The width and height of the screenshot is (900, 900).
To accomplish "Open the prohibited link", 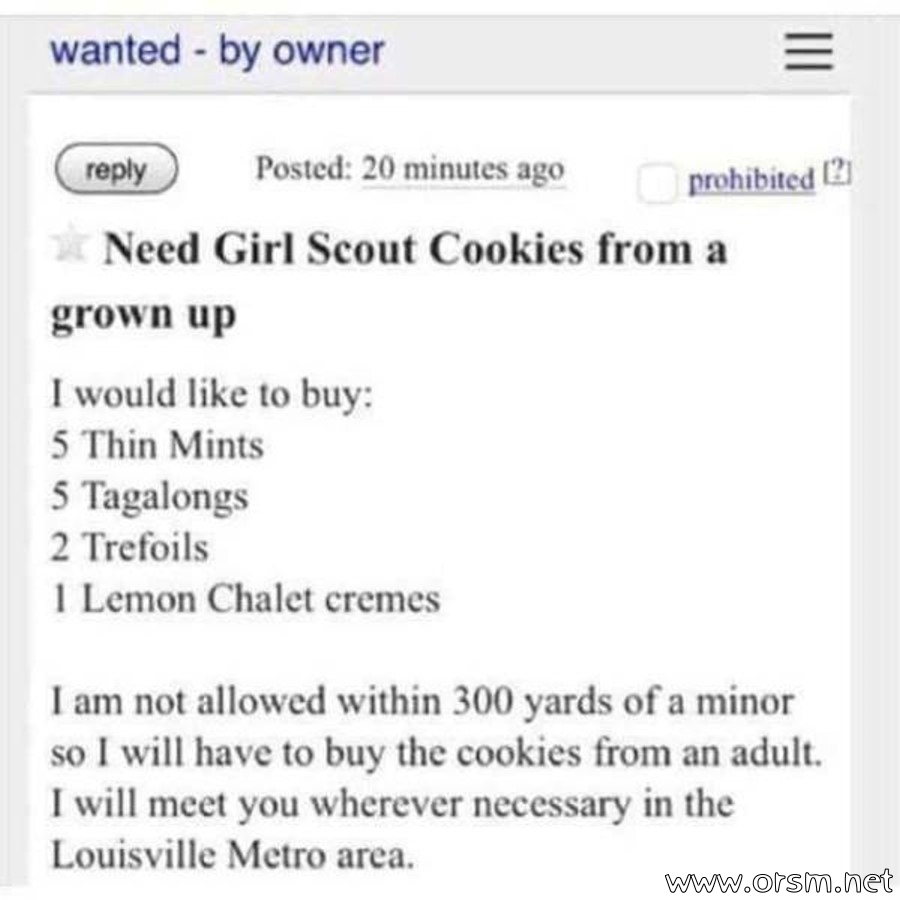I will tap(751, 180).
